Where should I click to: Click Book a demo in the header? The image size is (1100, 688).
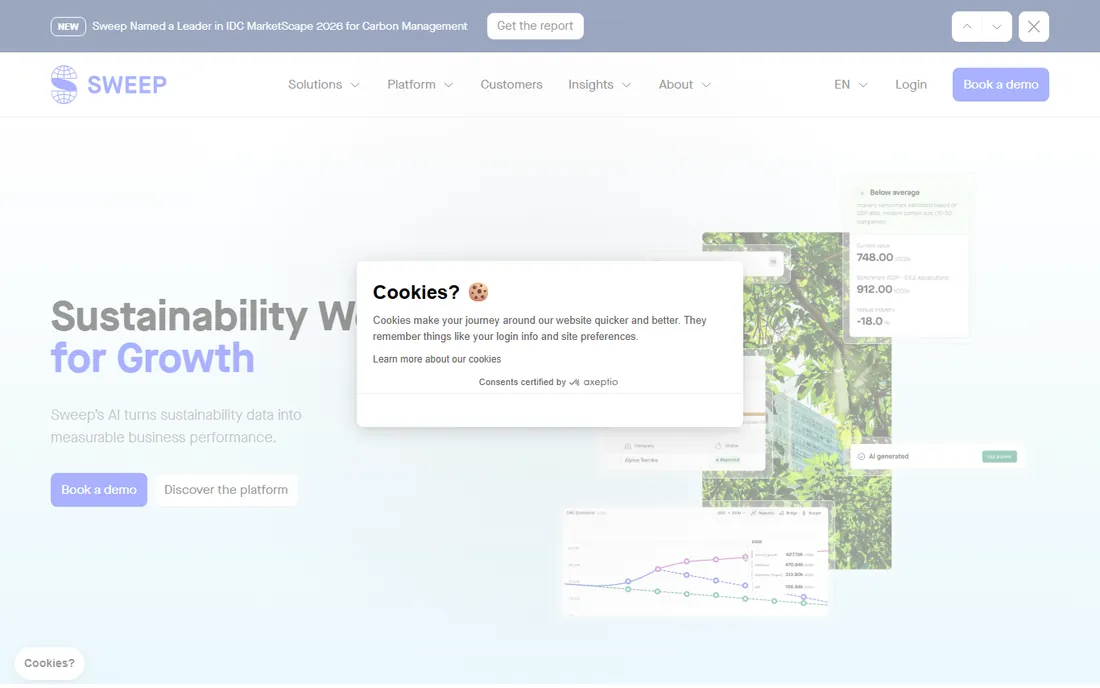pos(1000,85)
